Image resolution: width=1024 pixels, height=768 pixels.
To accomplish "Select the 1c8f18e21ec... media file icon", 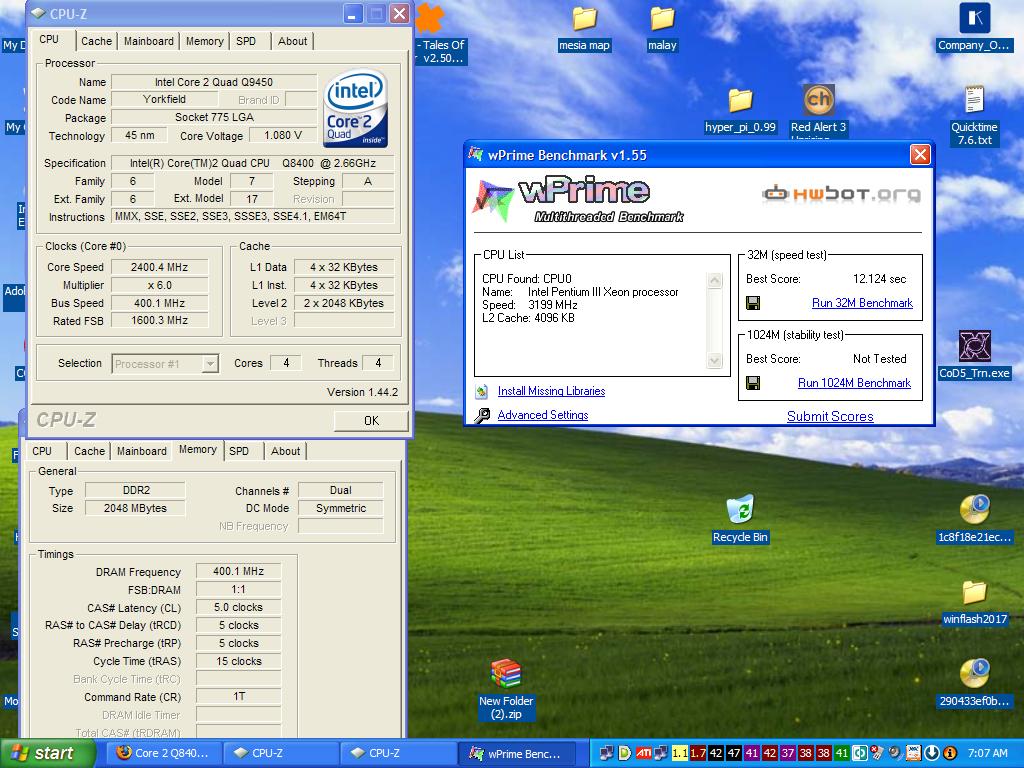I will click(974, 509).
